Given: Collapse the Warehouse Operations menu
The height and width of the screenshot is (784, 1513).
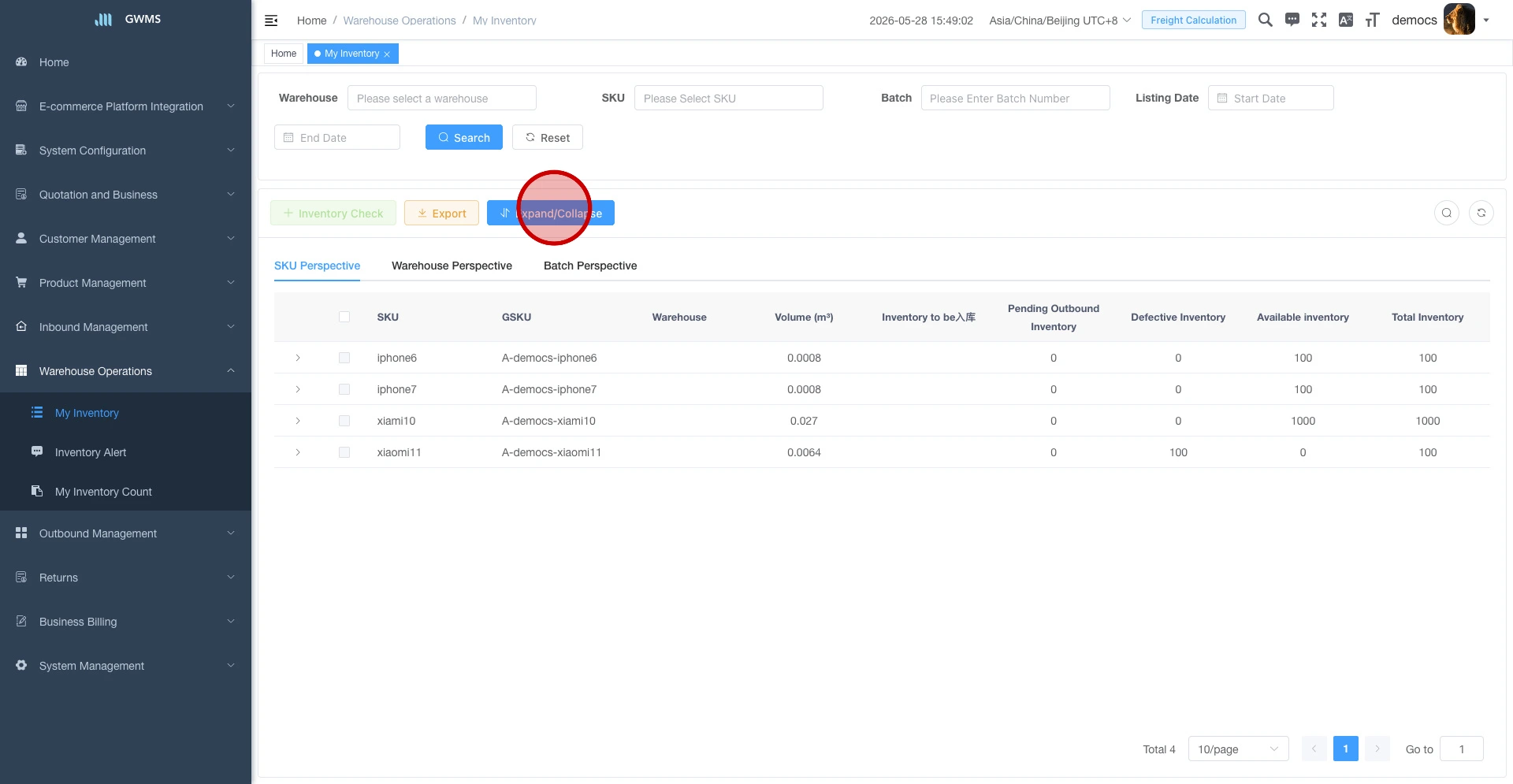Looking at the screenshot, I should [126, 370].
